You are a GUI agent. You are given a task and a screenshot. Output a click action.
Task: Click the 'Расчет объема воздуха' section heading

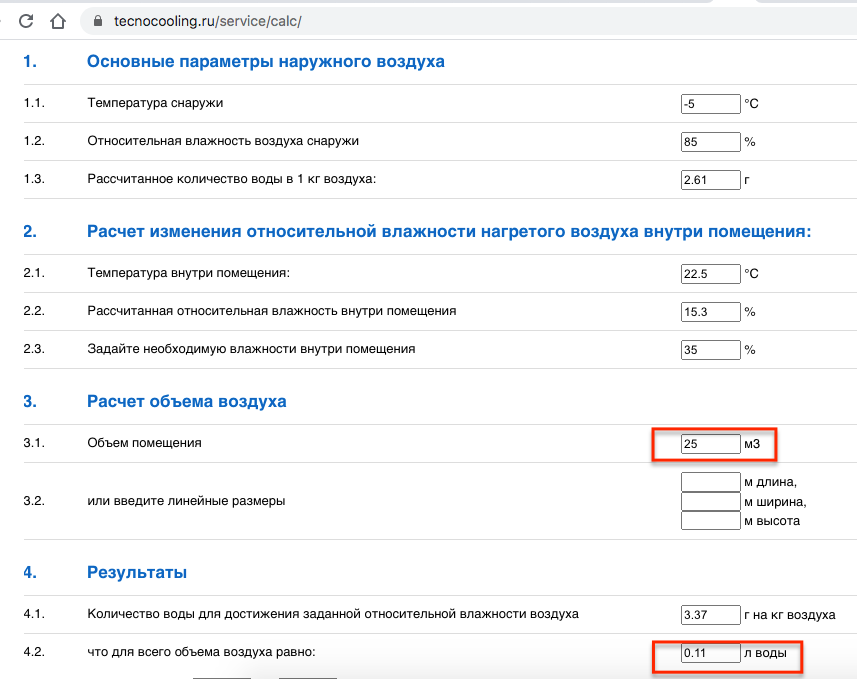coord(187,402)
